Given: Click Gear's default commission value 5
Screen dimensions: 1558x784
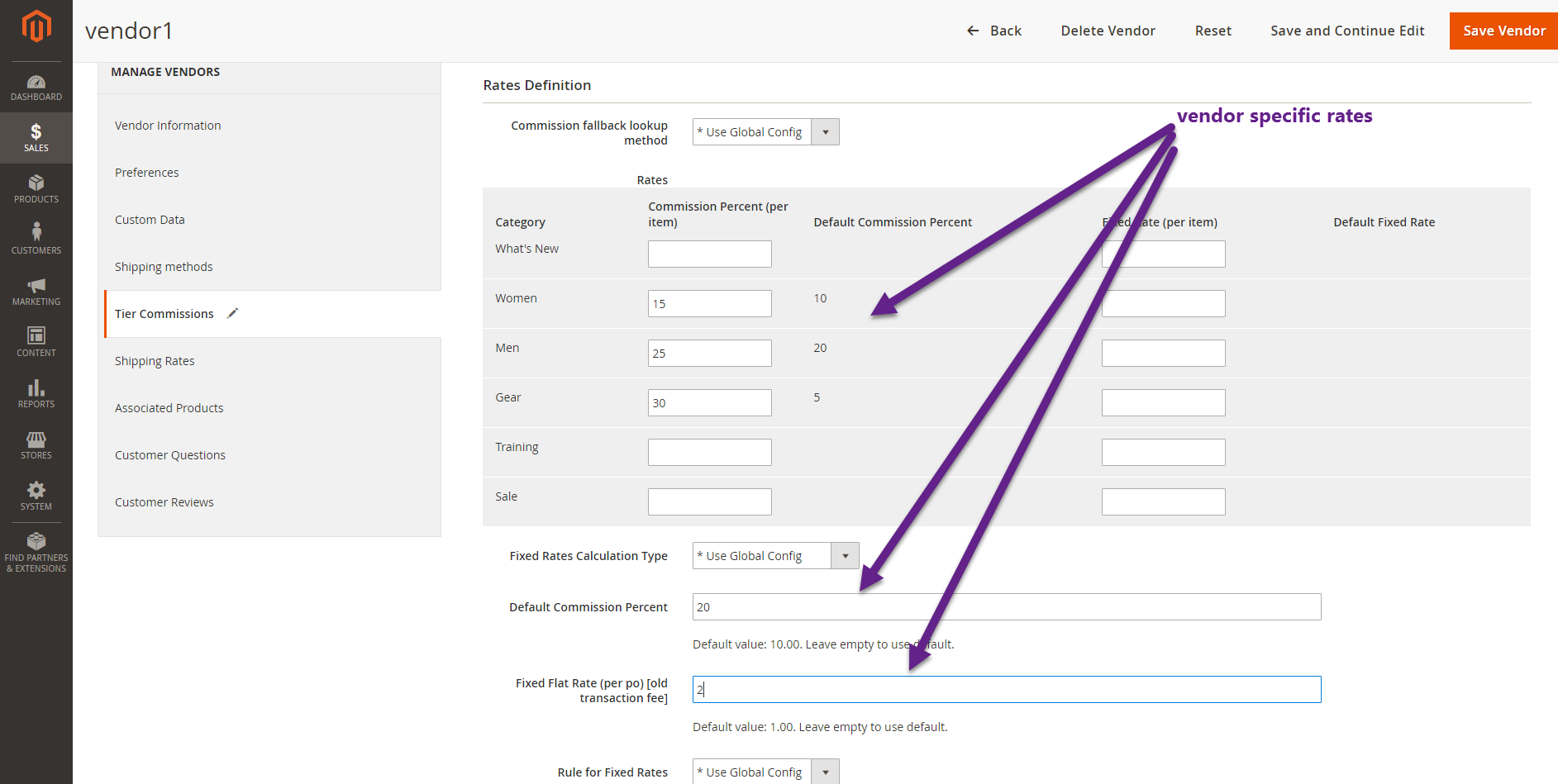Looking at the screenshot, I should coord(817,397).
